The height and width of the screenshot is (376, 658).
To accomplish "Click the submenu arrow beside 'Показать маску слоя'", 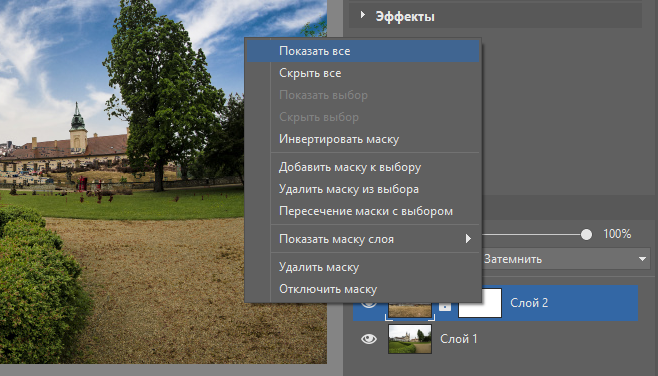I will pyautogui.click(x=468, y=239).
